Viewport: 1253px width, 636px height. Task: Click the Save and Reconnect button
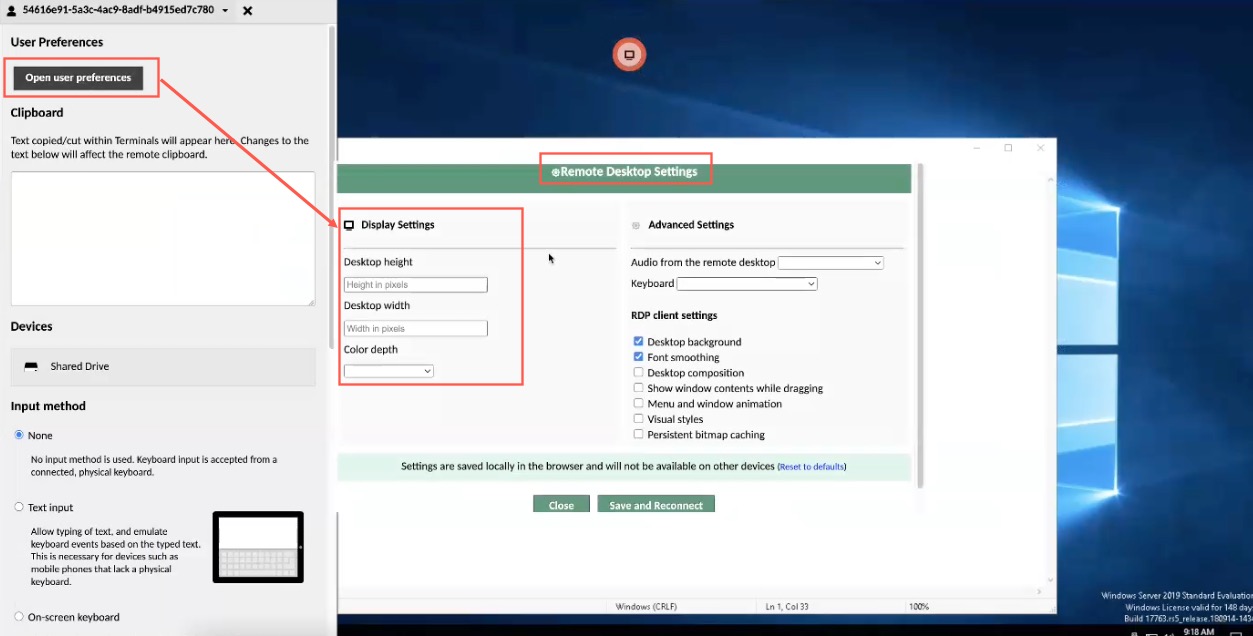656,505
